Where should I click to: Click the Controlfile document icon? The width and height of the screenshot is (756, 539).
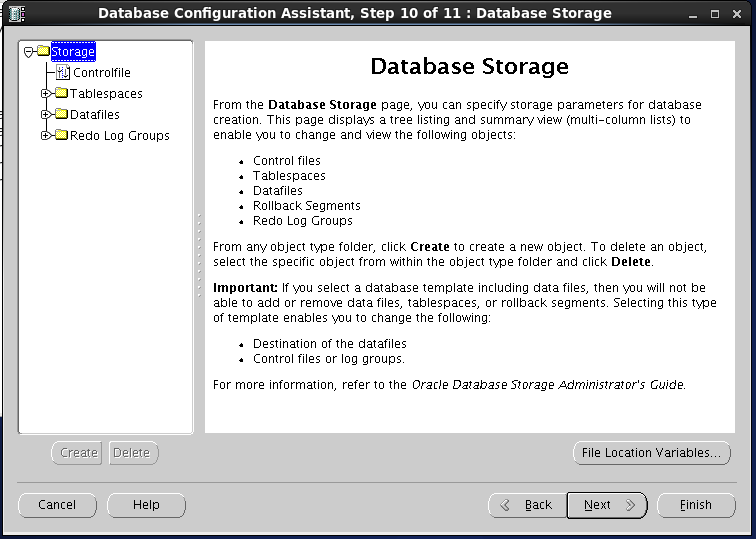click(63, 73)
